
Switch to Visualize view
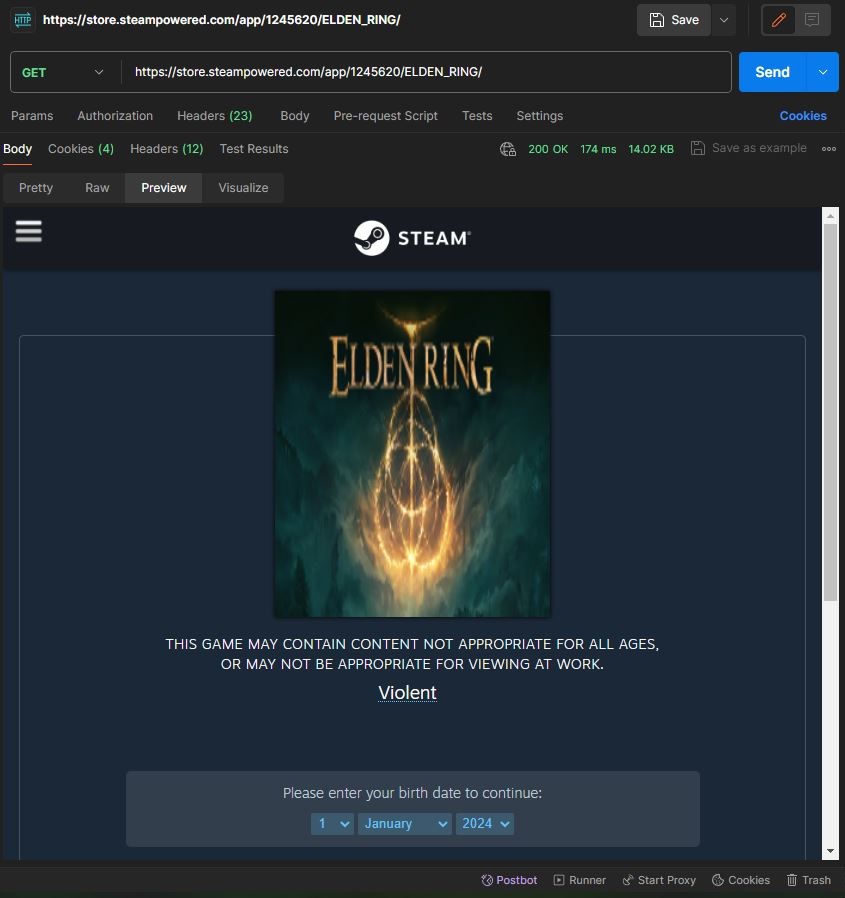point(243,188)
